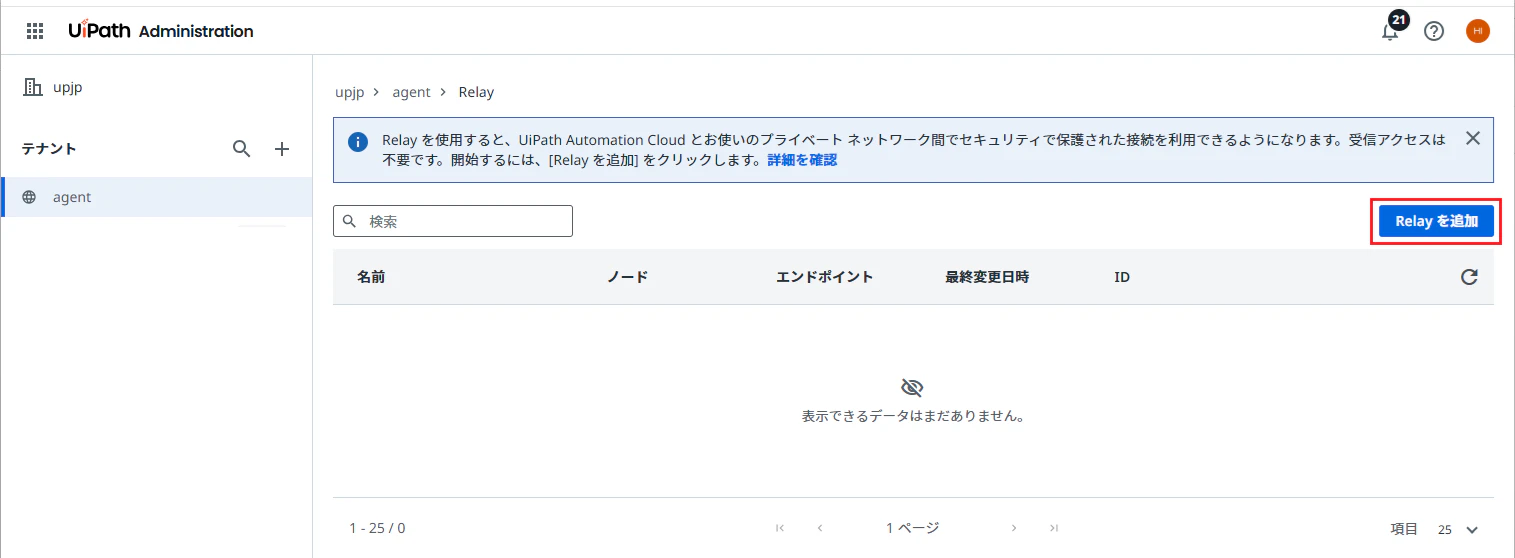1515x558 pixels.
Task: Open items per page dropdown showing 25
Action: [1459, 529]
